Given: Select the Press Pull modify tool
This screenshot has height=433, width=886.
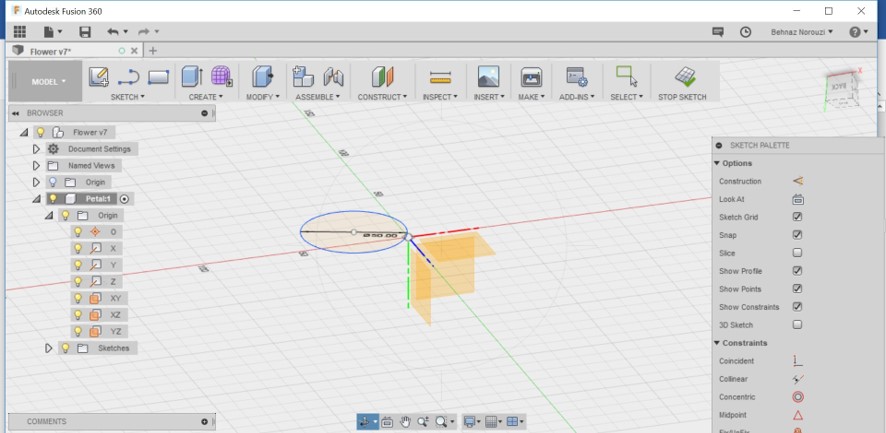Looking at the screenshot, I should pyautogui.click(x=262, y=76).
